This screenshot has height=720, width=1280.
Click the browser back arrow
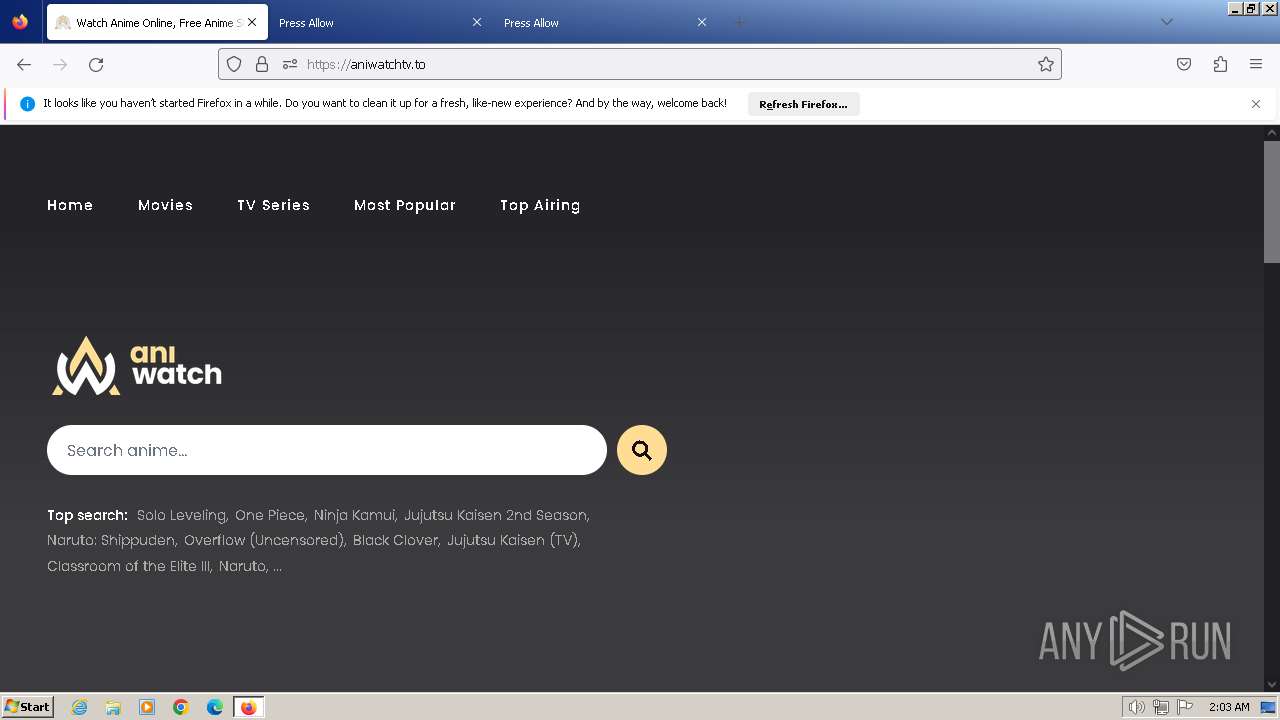pyautogui.click(x=24, y=64)
